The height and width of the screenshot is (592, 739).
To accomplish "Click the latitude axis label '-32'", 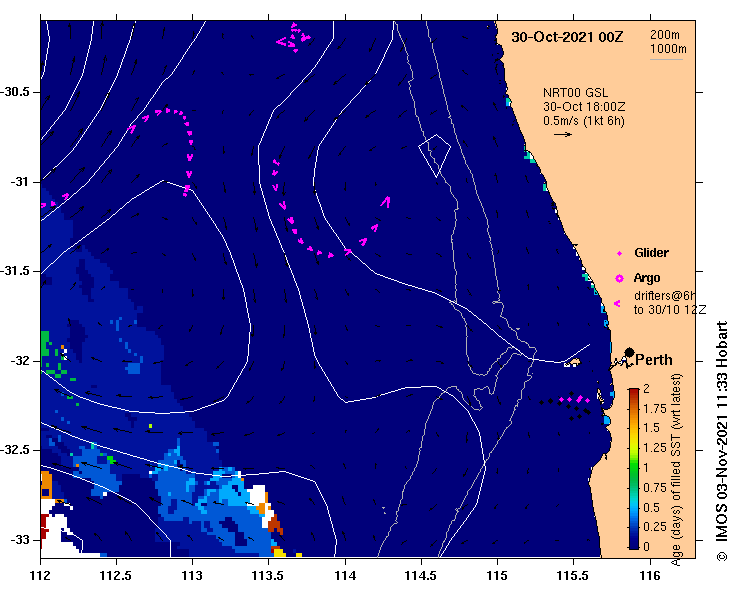I will (19, 361).
